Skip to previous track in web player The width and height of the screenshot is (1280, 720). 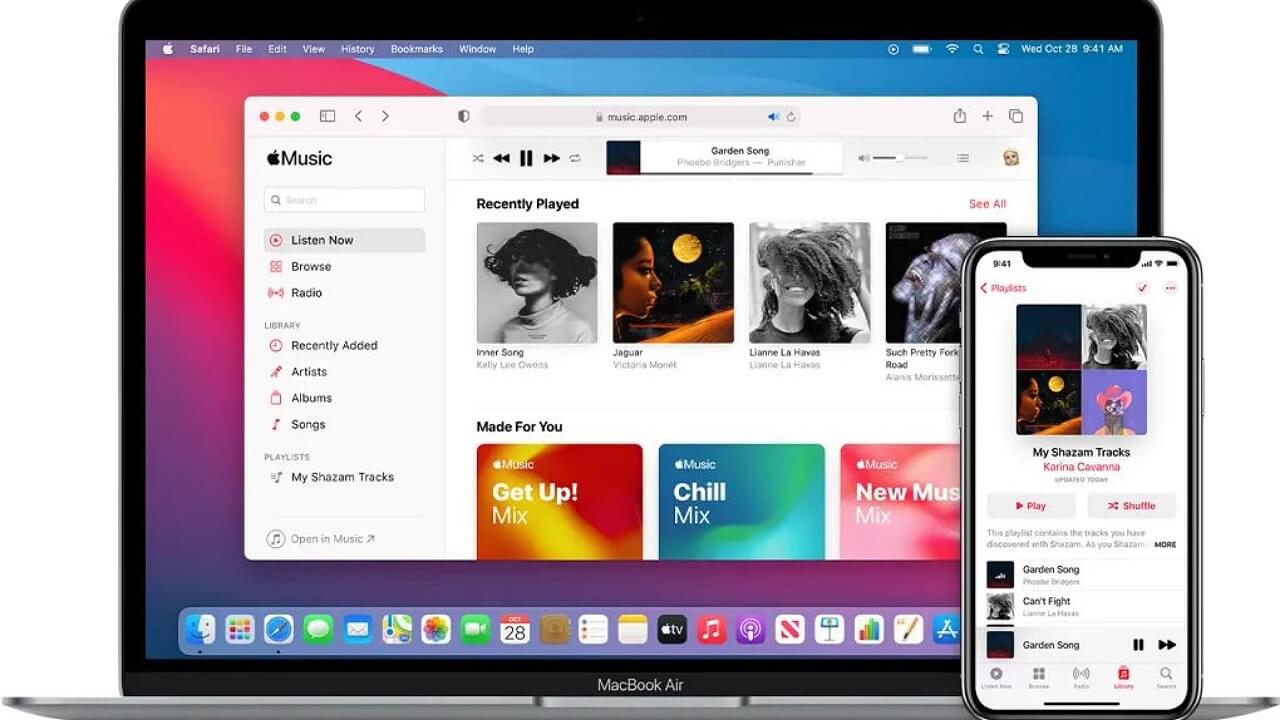point(502,158)
